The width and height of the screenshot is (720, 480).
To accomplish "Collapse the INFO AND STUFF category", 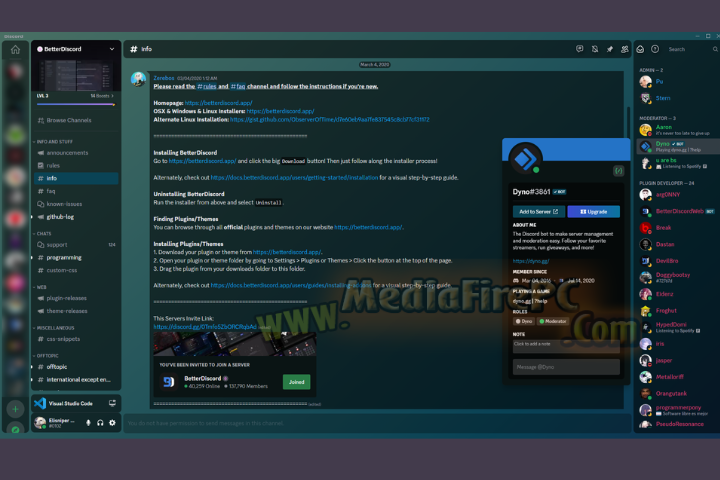I will click(53, 141).
